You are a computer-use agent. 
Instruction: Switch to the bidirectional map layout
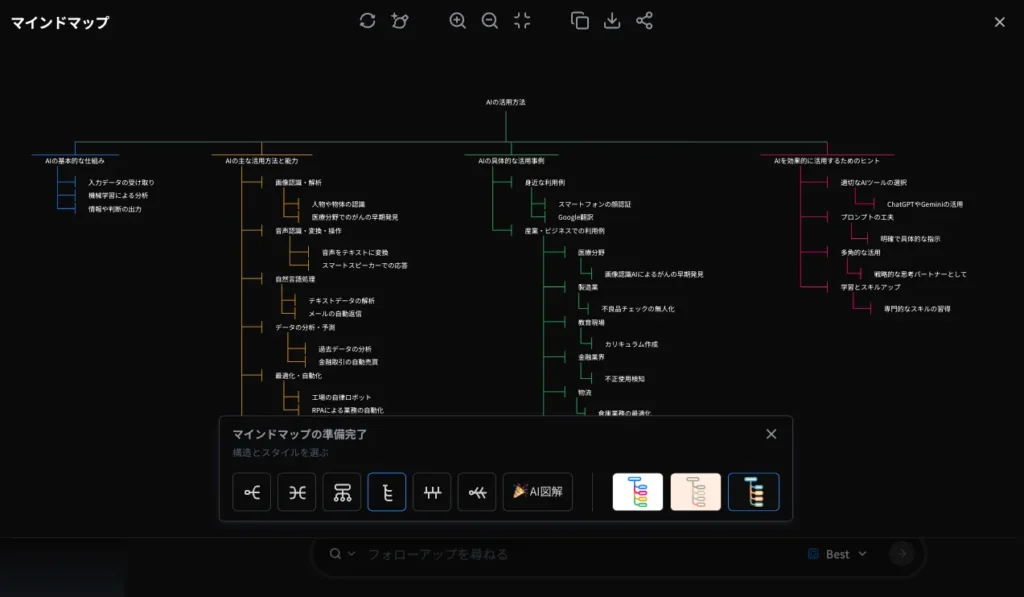pyautogui.click(x=296, y=491)
